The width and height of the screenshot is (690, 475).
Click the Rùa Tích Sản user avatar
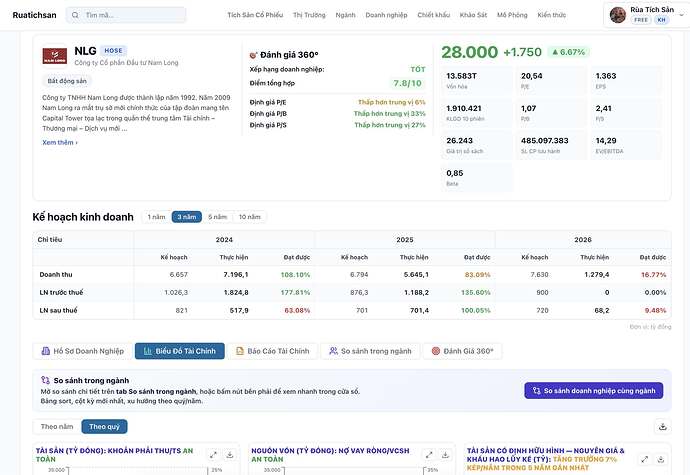[x=618, y=15]
